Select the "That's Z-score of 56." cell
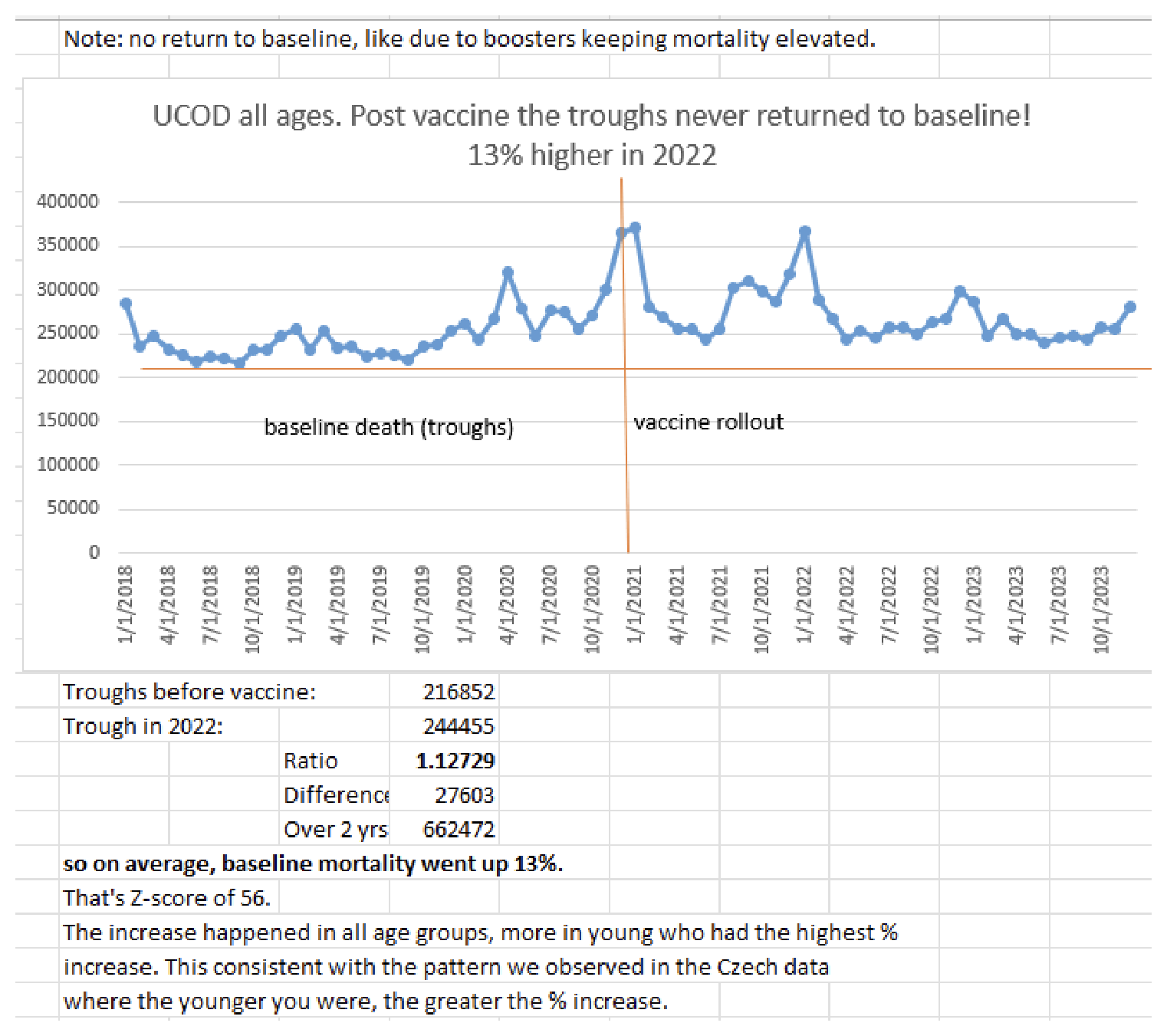 (x=166, y=898)
